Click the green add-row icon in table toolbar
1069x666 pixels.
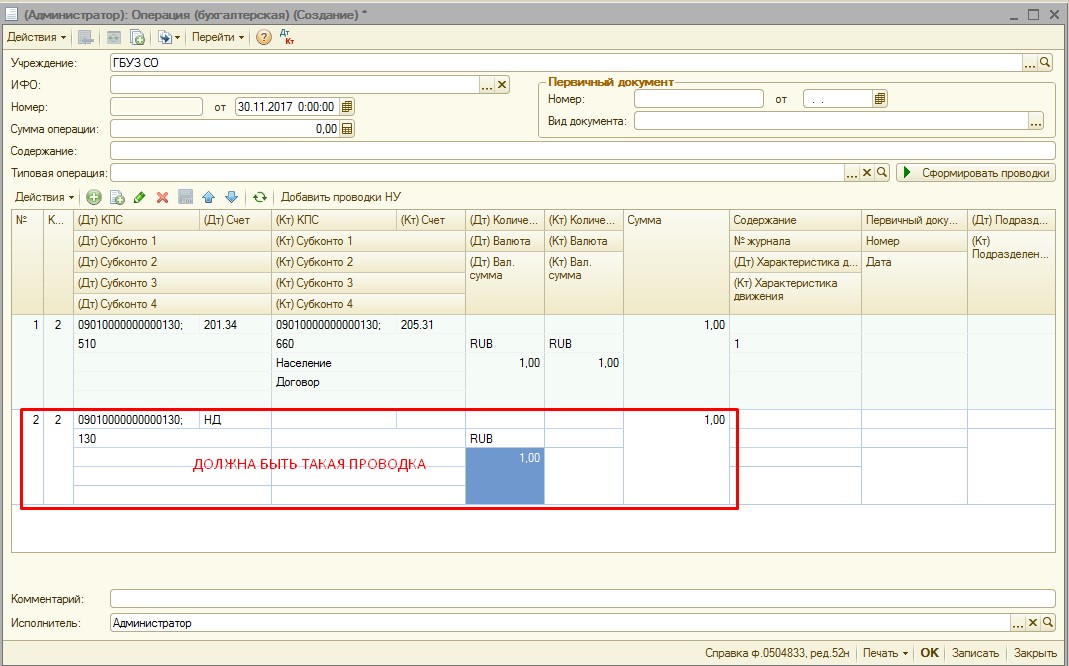point(94,198)
